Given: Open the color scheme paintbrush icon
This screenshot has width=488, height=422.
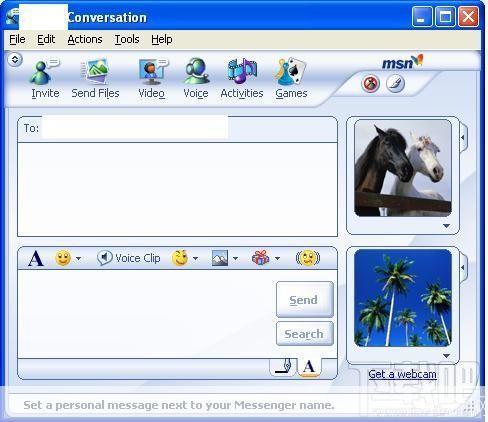Looking at the screenshot, I should point(396,83).
